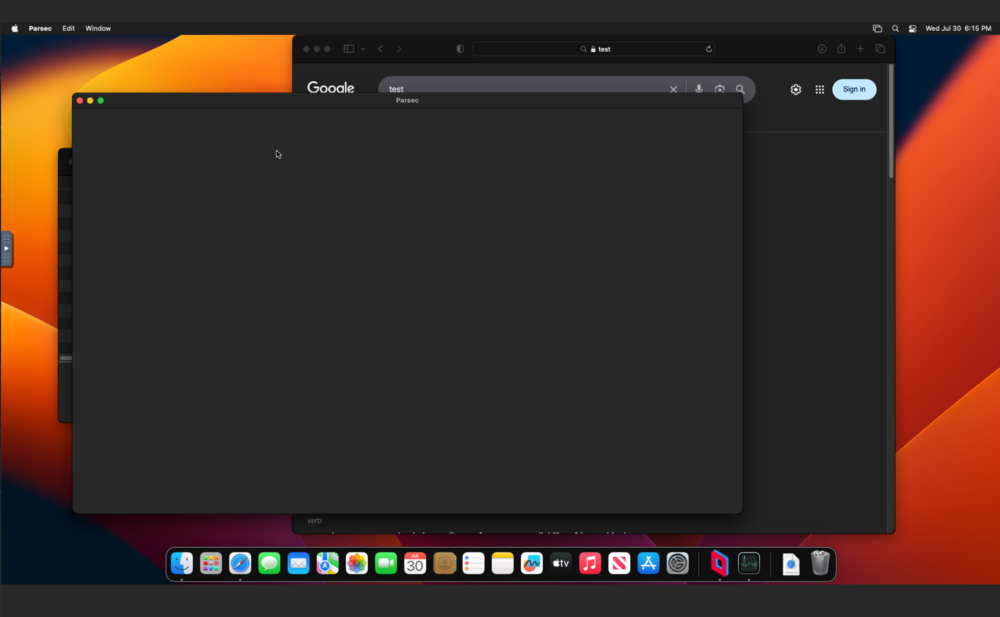Click Safari's reload page icon
Image resolution: width=1000 pixels, height=617 pixels.
[709, 49]
